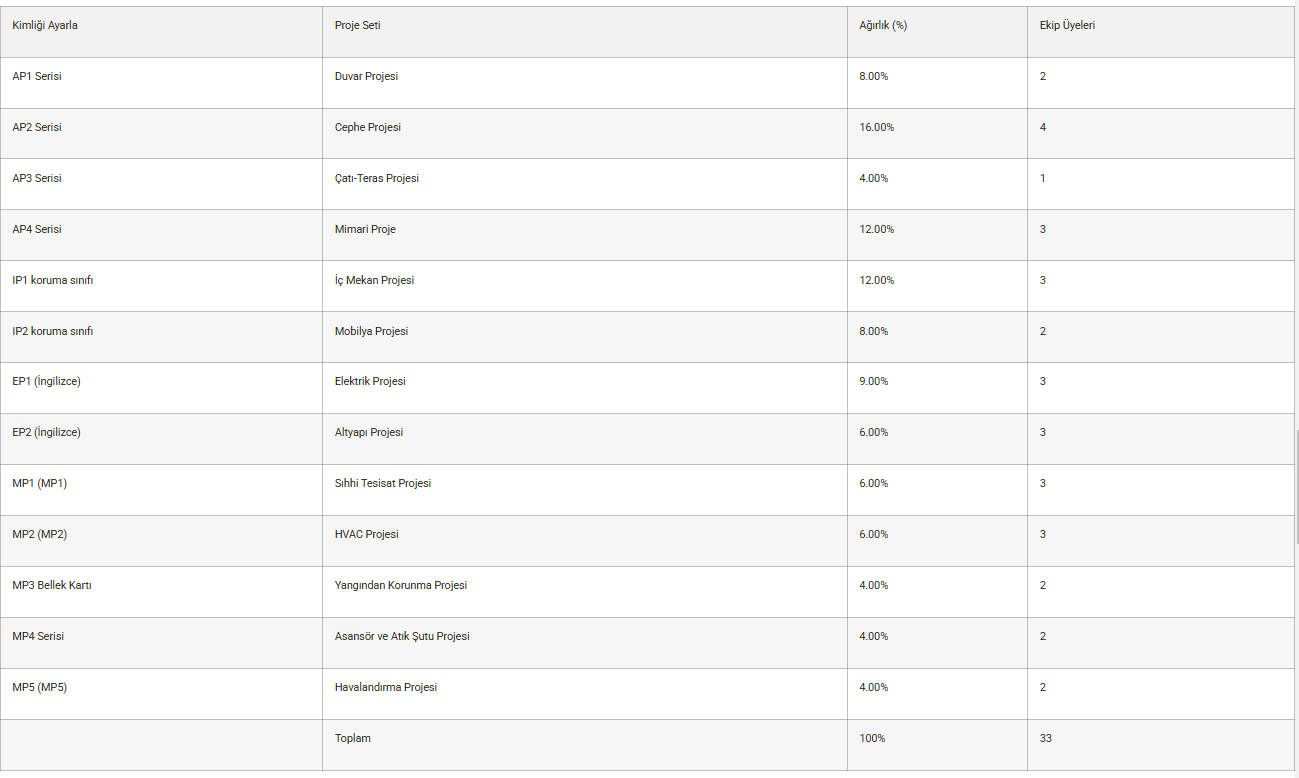Click the Ağırlık (%) column header
This screenshot has width=1299, height=778.
(x=883, y=25)
